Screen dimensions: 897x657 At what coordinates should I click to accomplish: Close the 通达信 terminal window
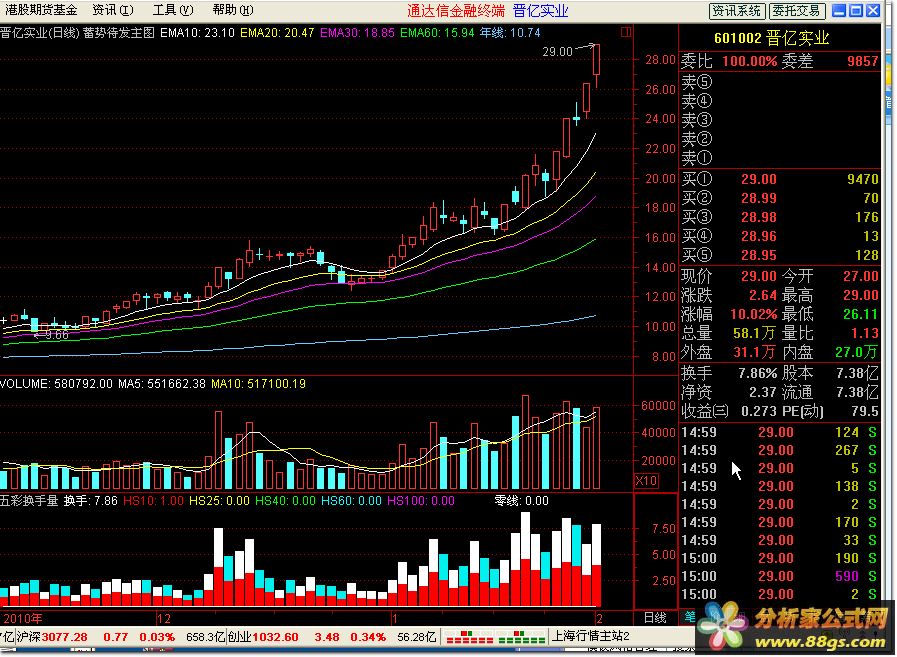coord(873,10)
